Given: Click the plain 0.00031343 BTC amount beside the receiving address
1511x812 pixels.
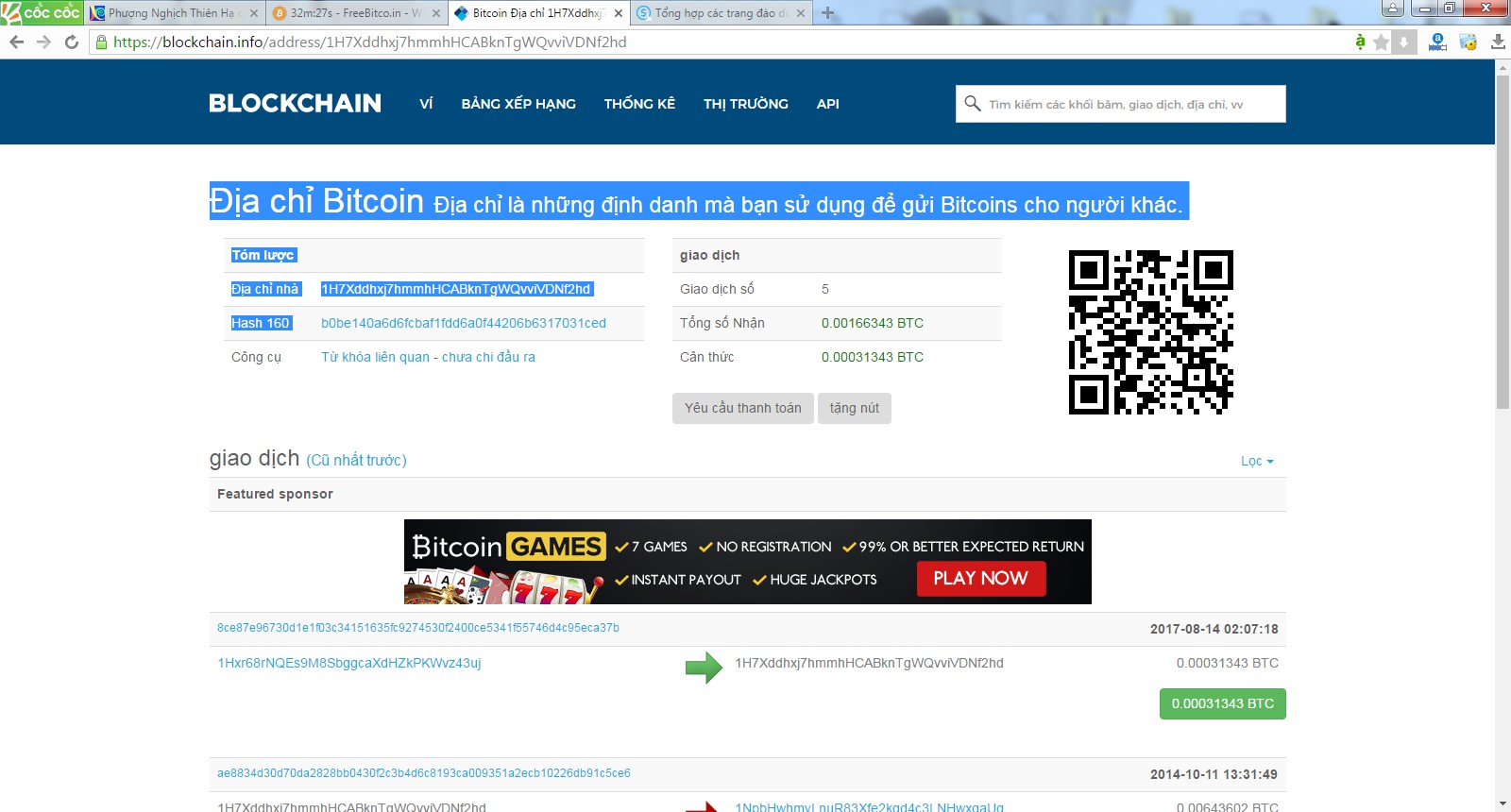Looking at the screenshot, I should 1228,663.
